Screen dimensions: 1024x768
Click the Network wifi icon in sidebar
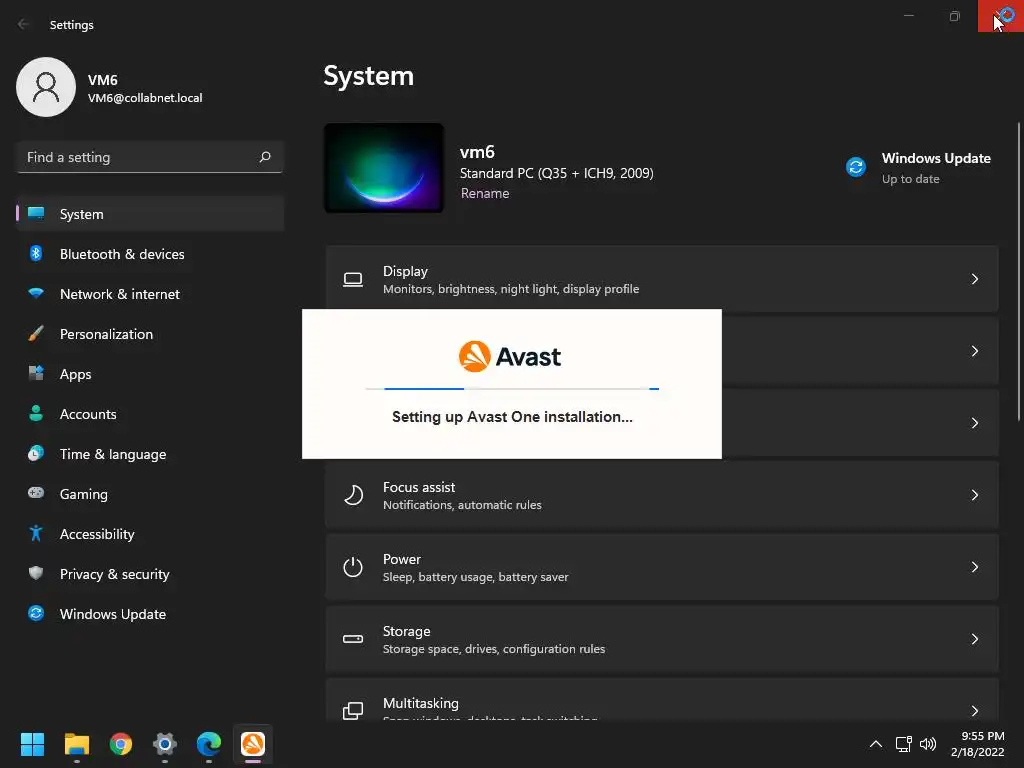point(36,293)
